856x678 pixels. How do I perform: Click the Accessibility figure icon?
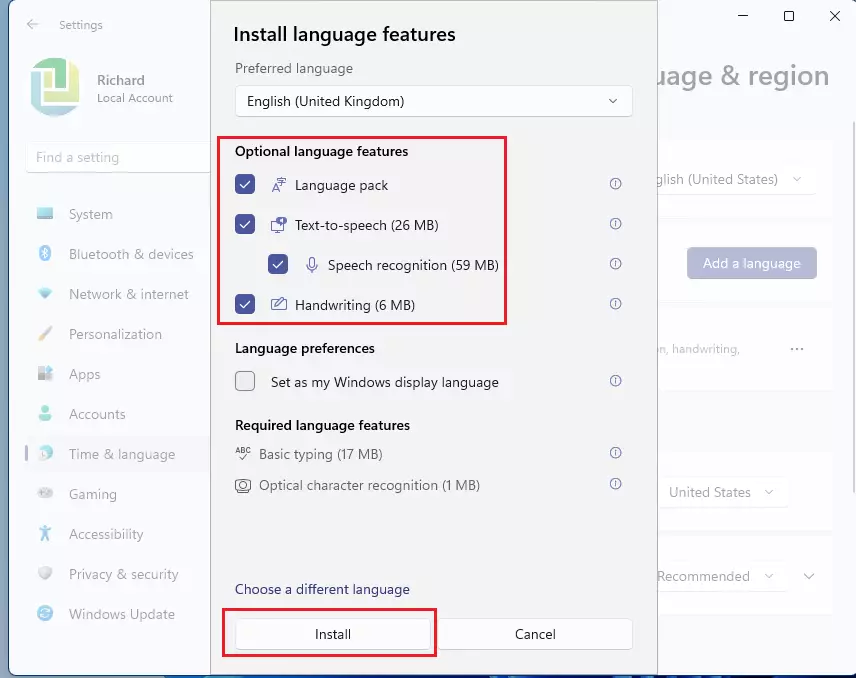point(45,533)
